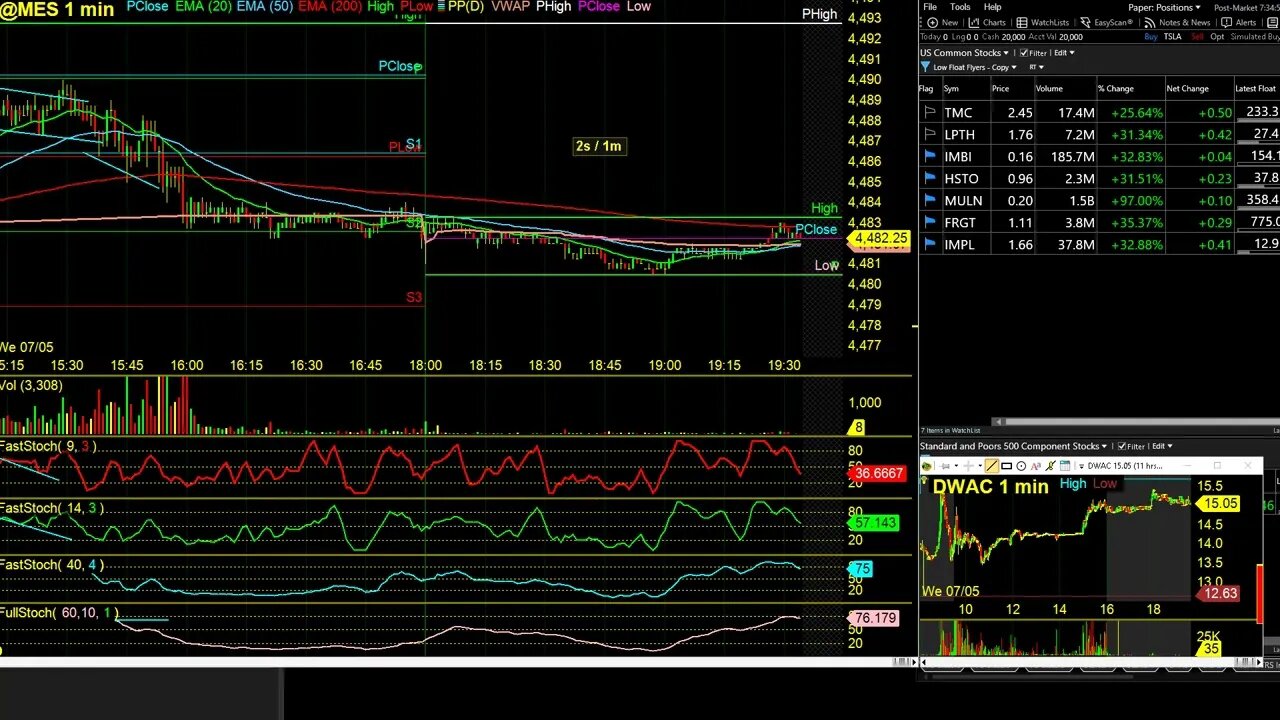Open the pointer tool dropdown arrow in DWAC toolbar
The image size is (1280, 720).
[x=980, y=466]
